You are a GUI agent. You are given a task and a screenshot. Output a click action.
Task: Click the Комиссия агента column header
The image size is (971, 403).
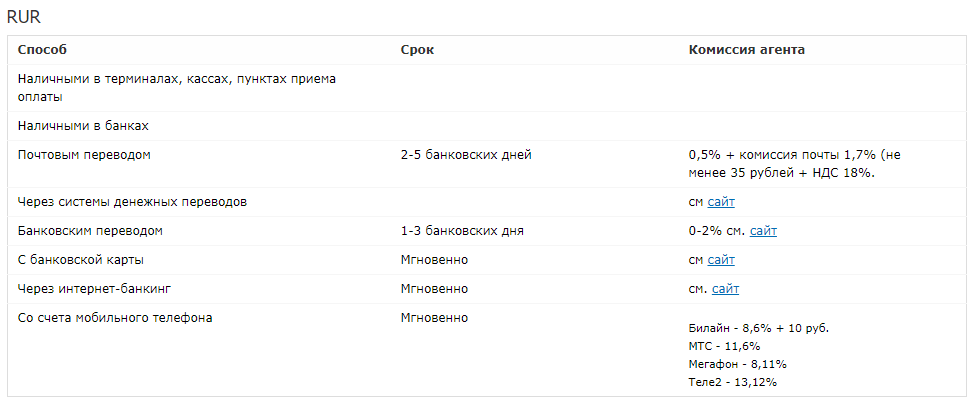click(746, 50)
